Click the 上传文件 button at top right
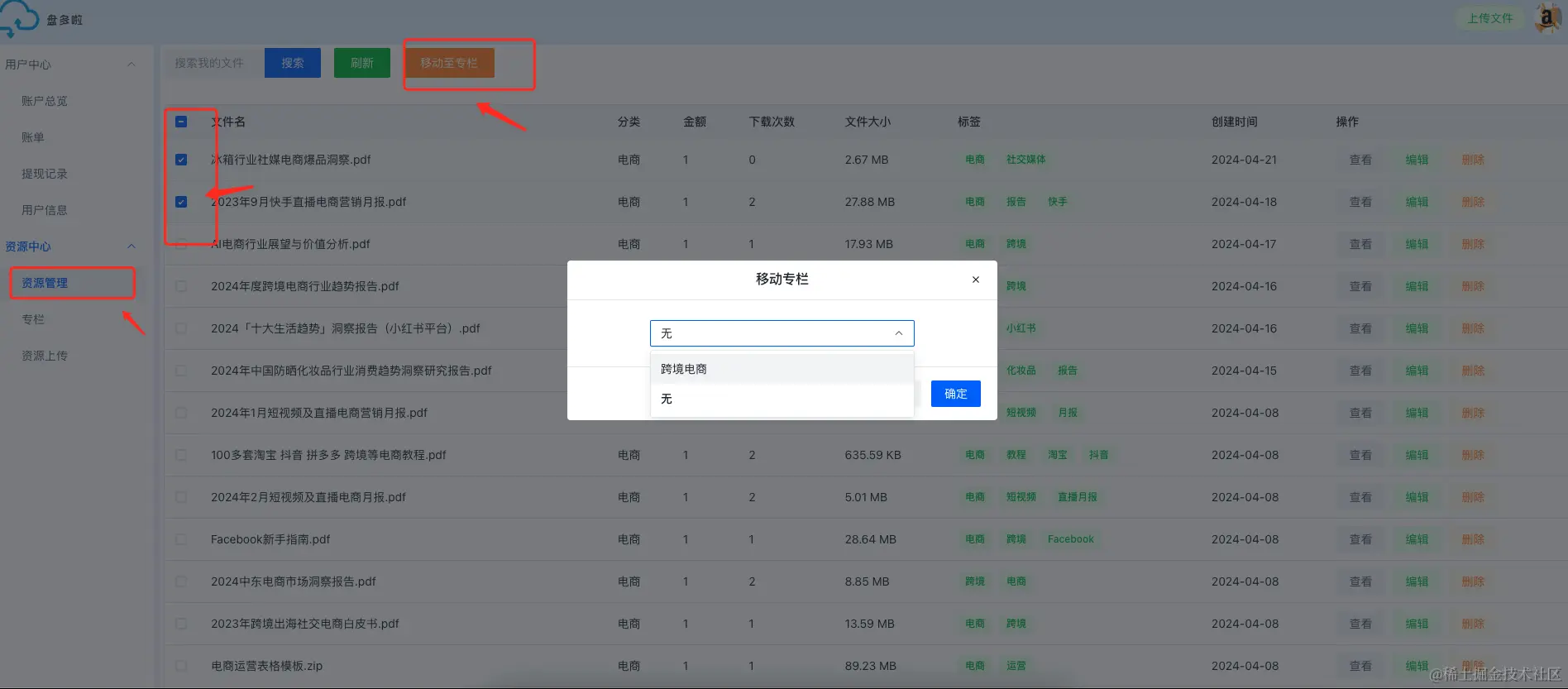This screenshot has width=1568, height=689. pos(1490,18)
